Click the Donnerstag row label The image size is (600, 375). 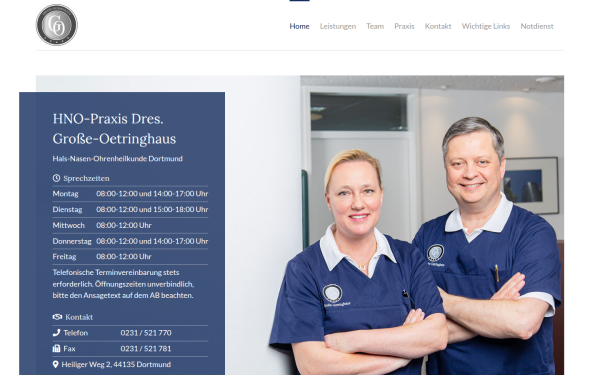pos(72,241)
